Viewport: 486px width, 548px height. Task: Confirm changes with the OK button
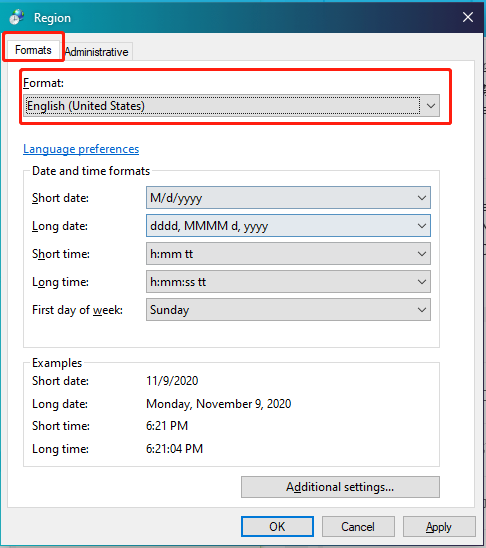[x=277, y=526]
